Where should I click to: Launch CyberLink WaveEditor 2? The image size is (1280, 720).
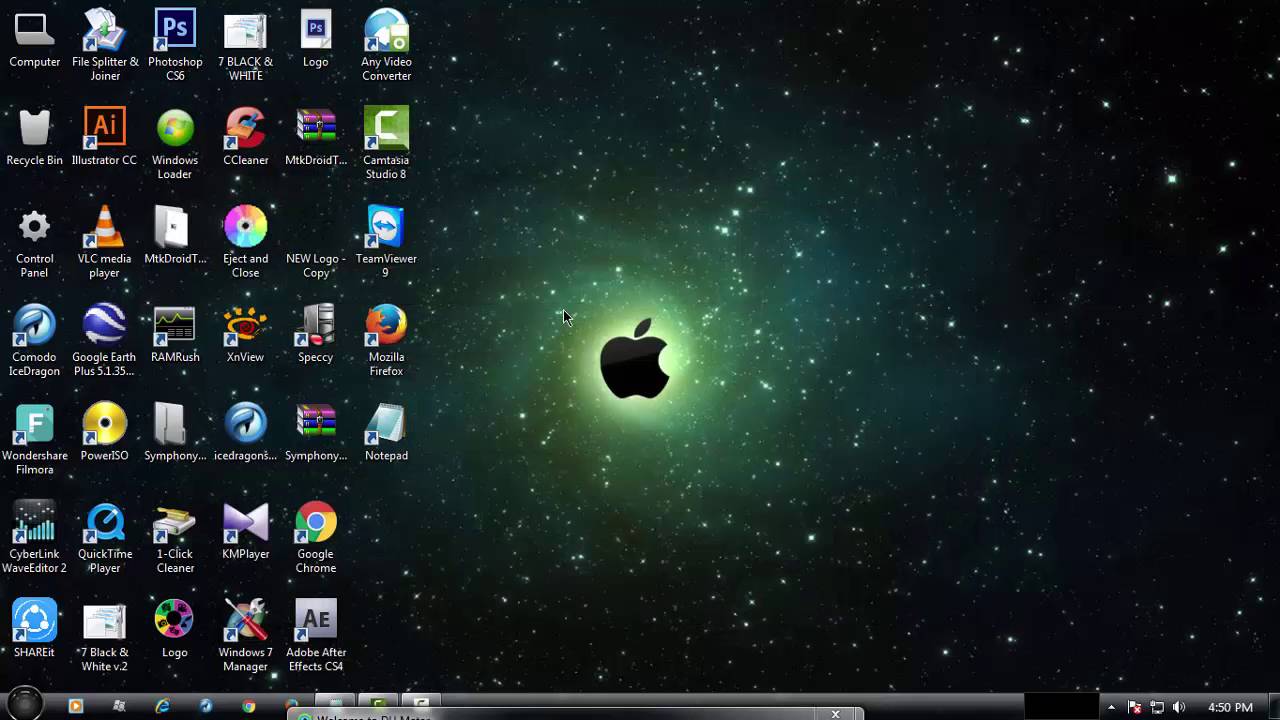point(35,538)
